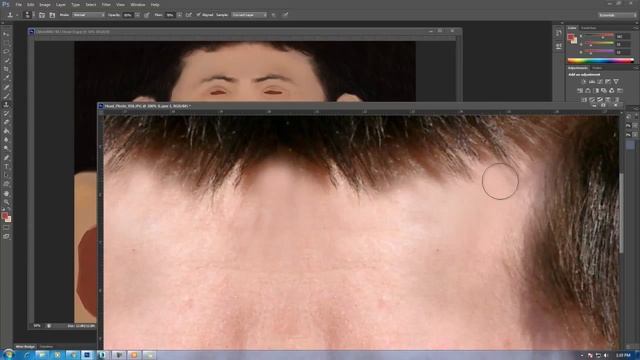This screenshot has height=360, width=640.
Task: Add a Curves adjustment
Action: pyautogui.click(x=600, y=82)
